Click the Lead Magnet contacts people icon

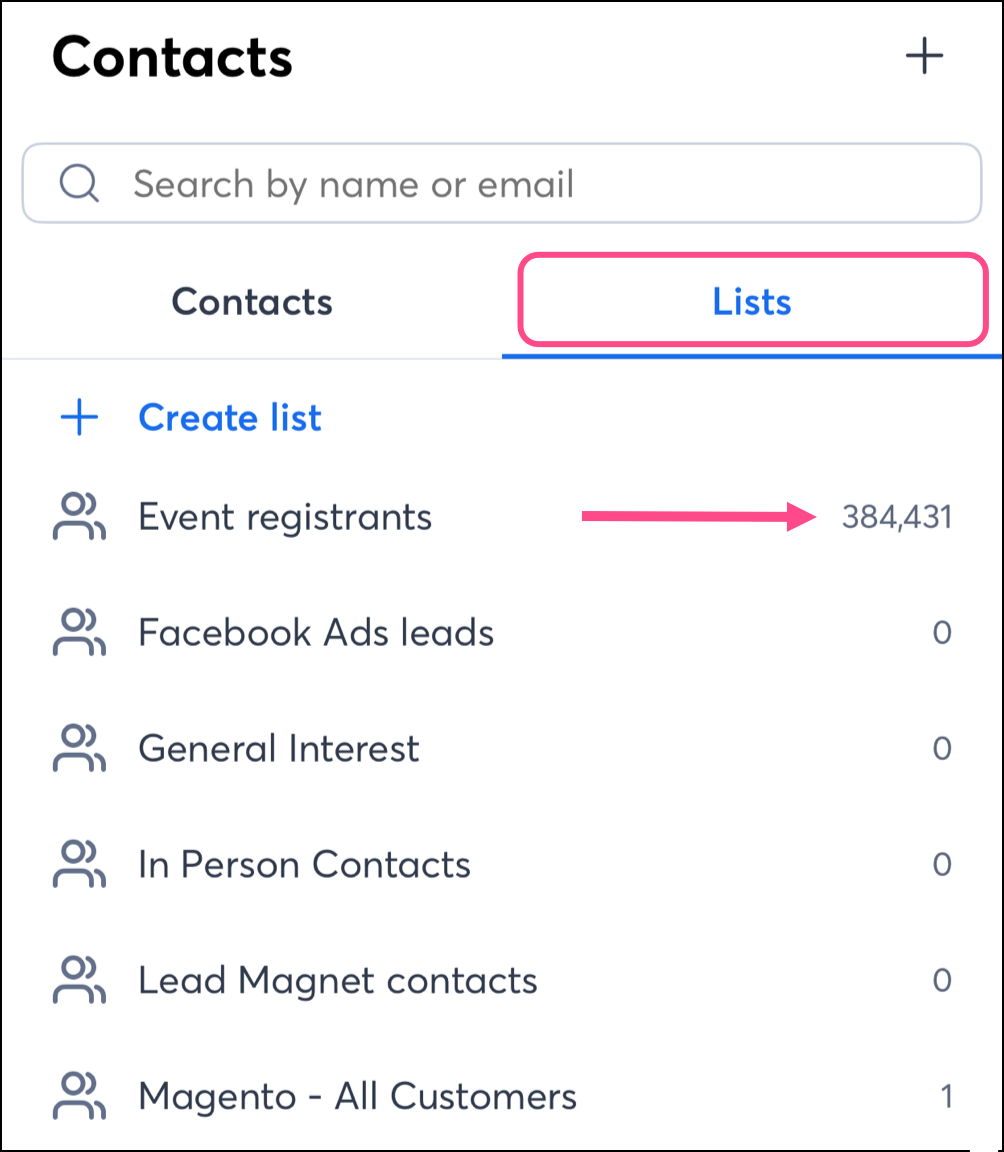tap(79, 981)
